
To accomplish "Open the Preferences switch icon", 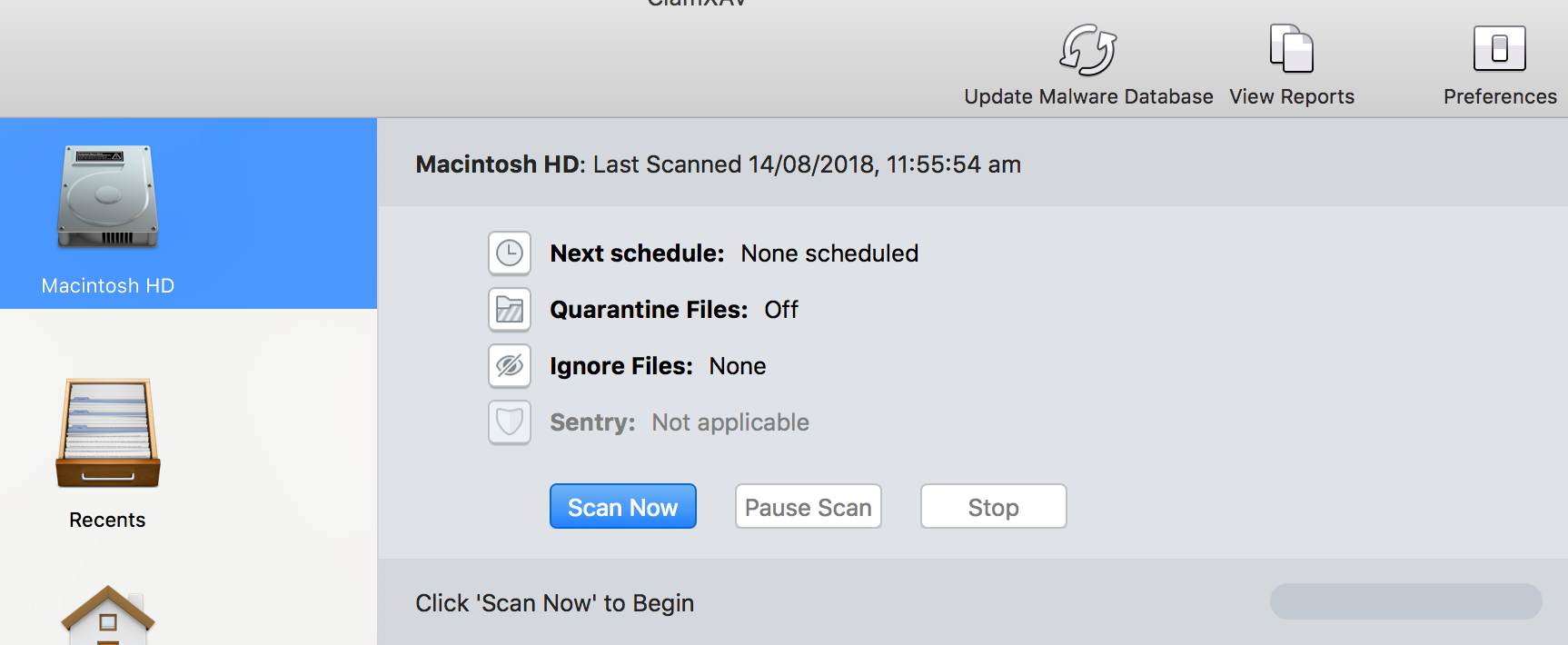I will pos(1499,49).
